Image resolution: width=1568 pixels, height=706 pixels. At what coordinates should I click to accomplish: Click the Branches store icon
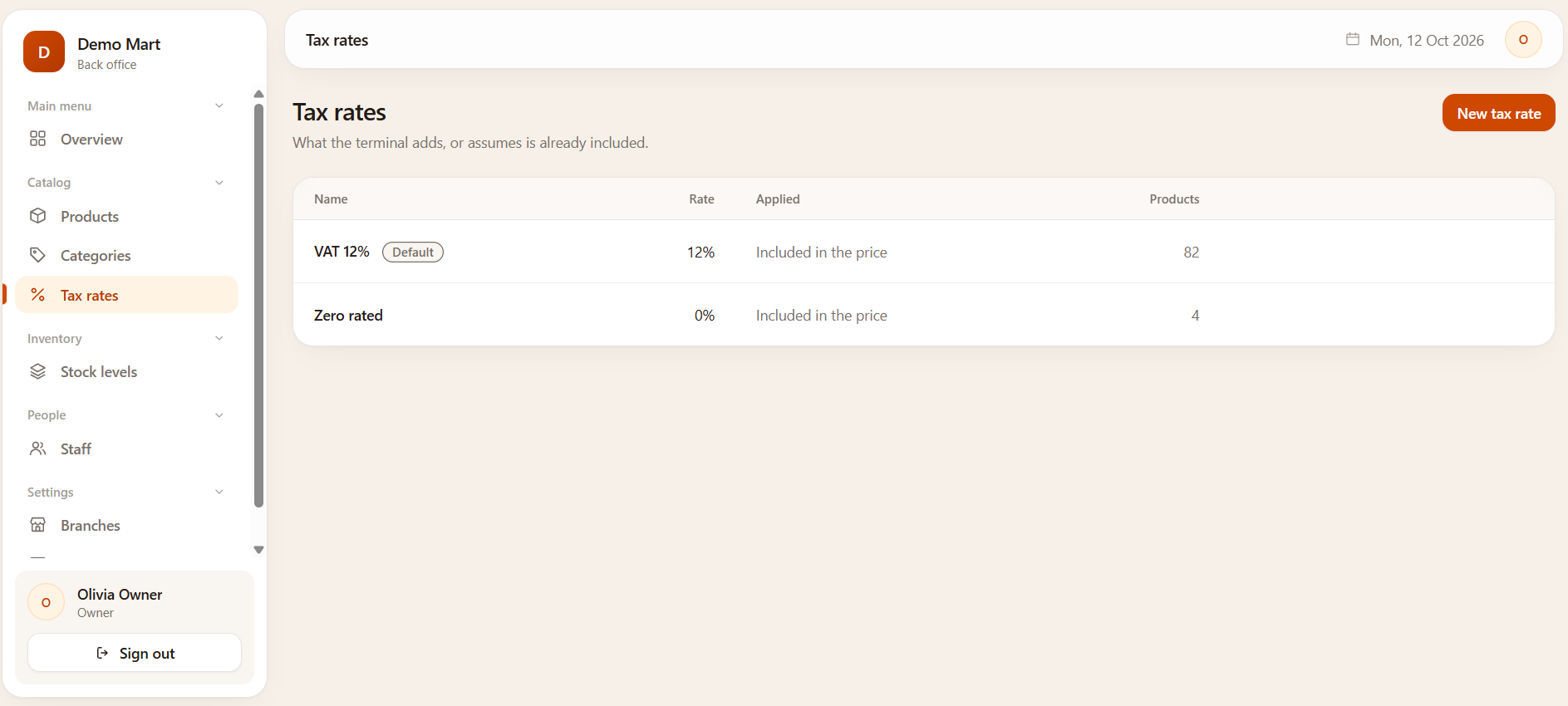[x=37, y=525]
